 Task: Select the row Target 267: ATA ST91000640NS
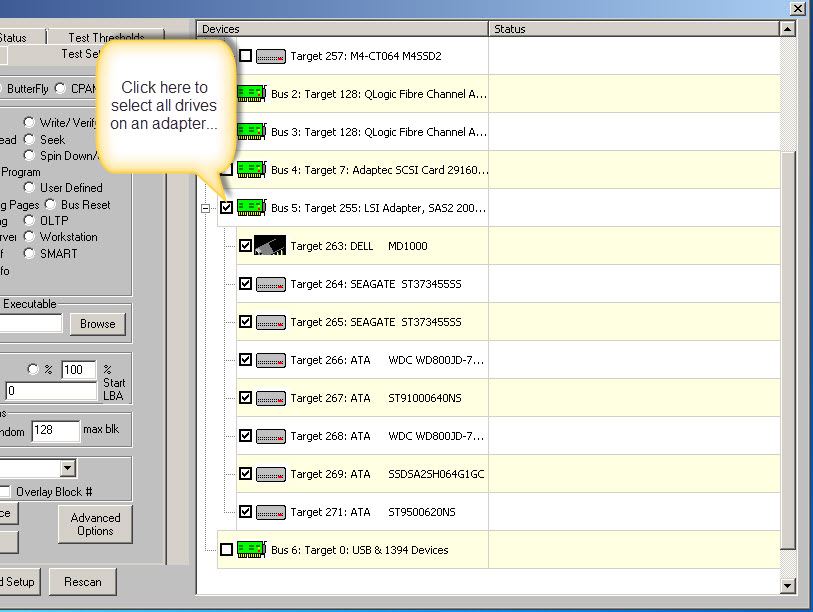coord(509,398)
